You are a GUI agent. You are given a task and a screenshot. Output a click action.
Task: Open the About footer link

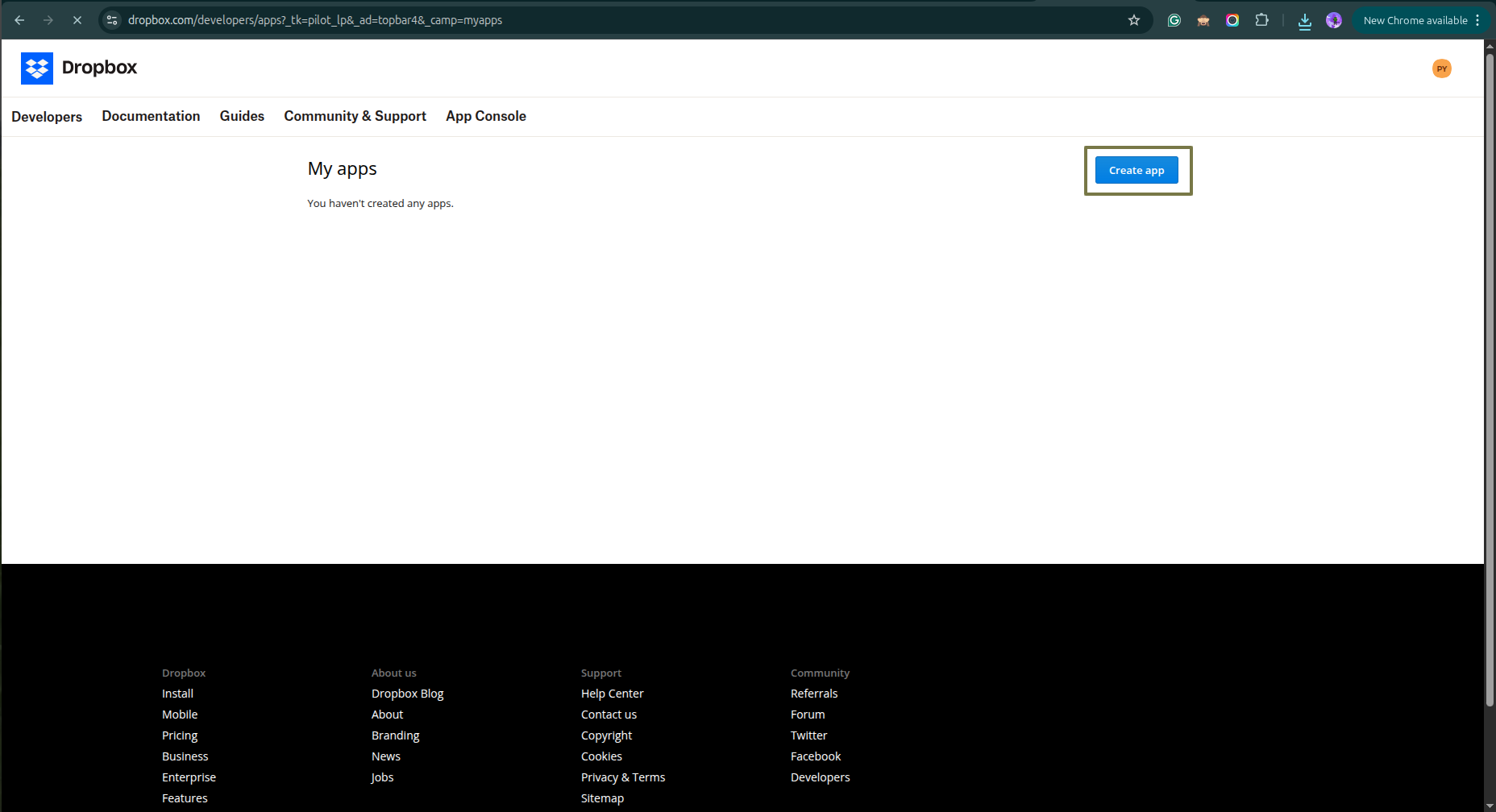click(388, 715)
